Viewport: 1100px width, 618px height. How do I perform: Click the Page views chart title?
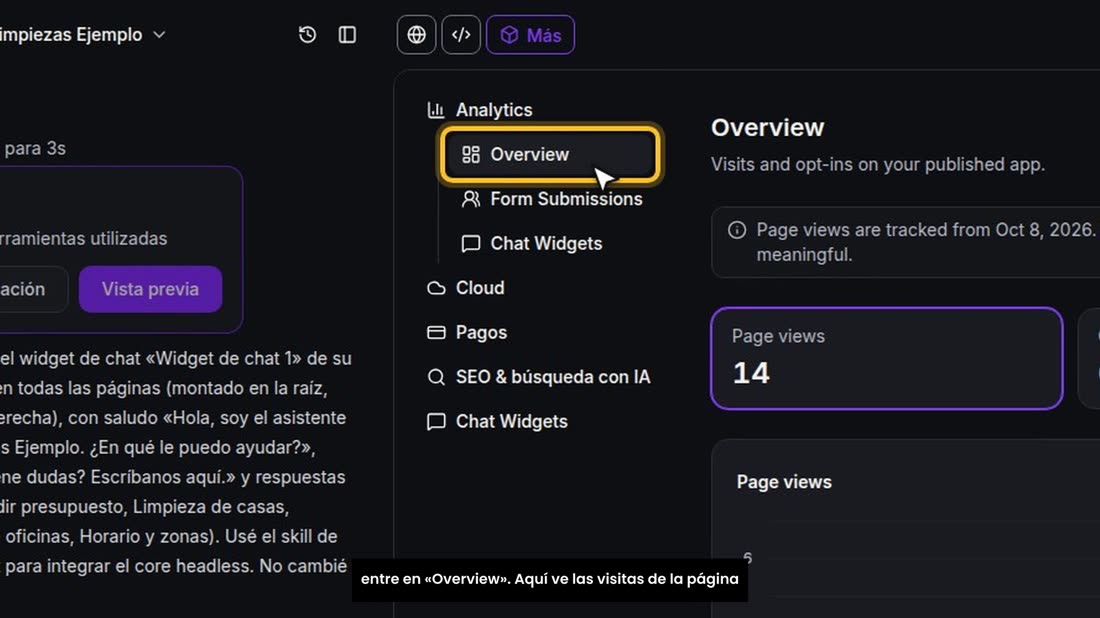coord(784,482)
